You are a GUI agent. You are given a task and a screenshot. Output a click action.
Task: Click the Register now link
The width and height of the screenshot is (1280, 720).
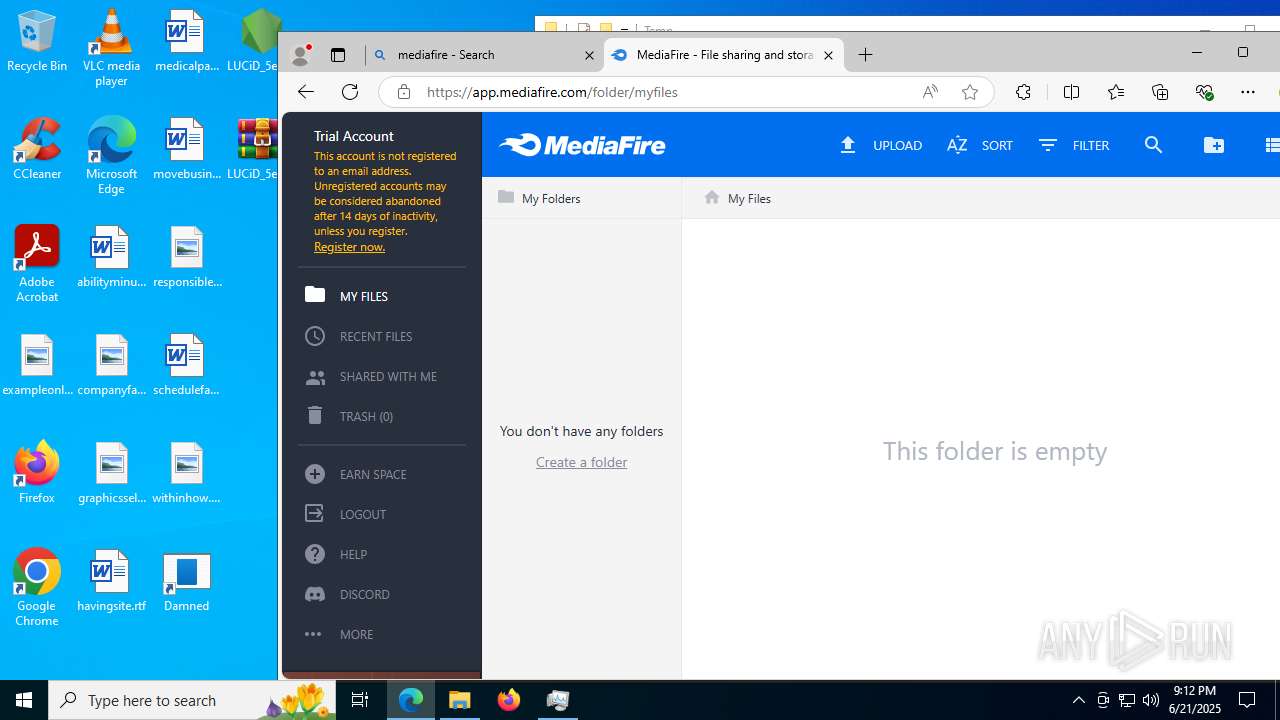point(349,247)
